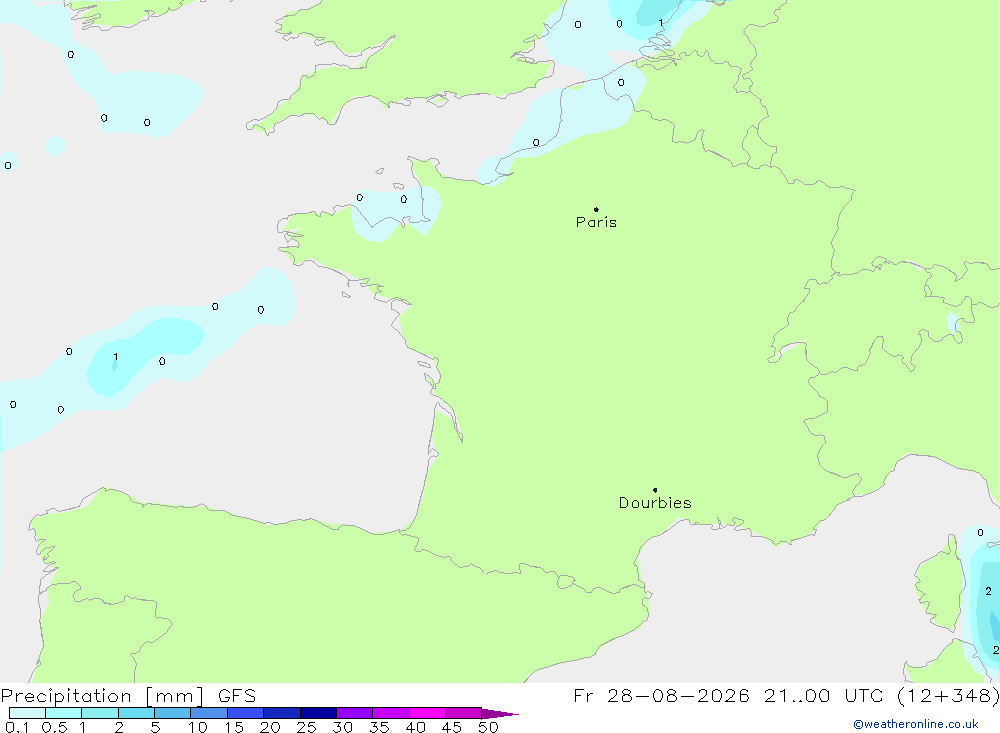Pick the 20–25 mm legend color swatch
Viewport: 1000px width, 733px height.
pyautogui.click(x=282, y=713)
